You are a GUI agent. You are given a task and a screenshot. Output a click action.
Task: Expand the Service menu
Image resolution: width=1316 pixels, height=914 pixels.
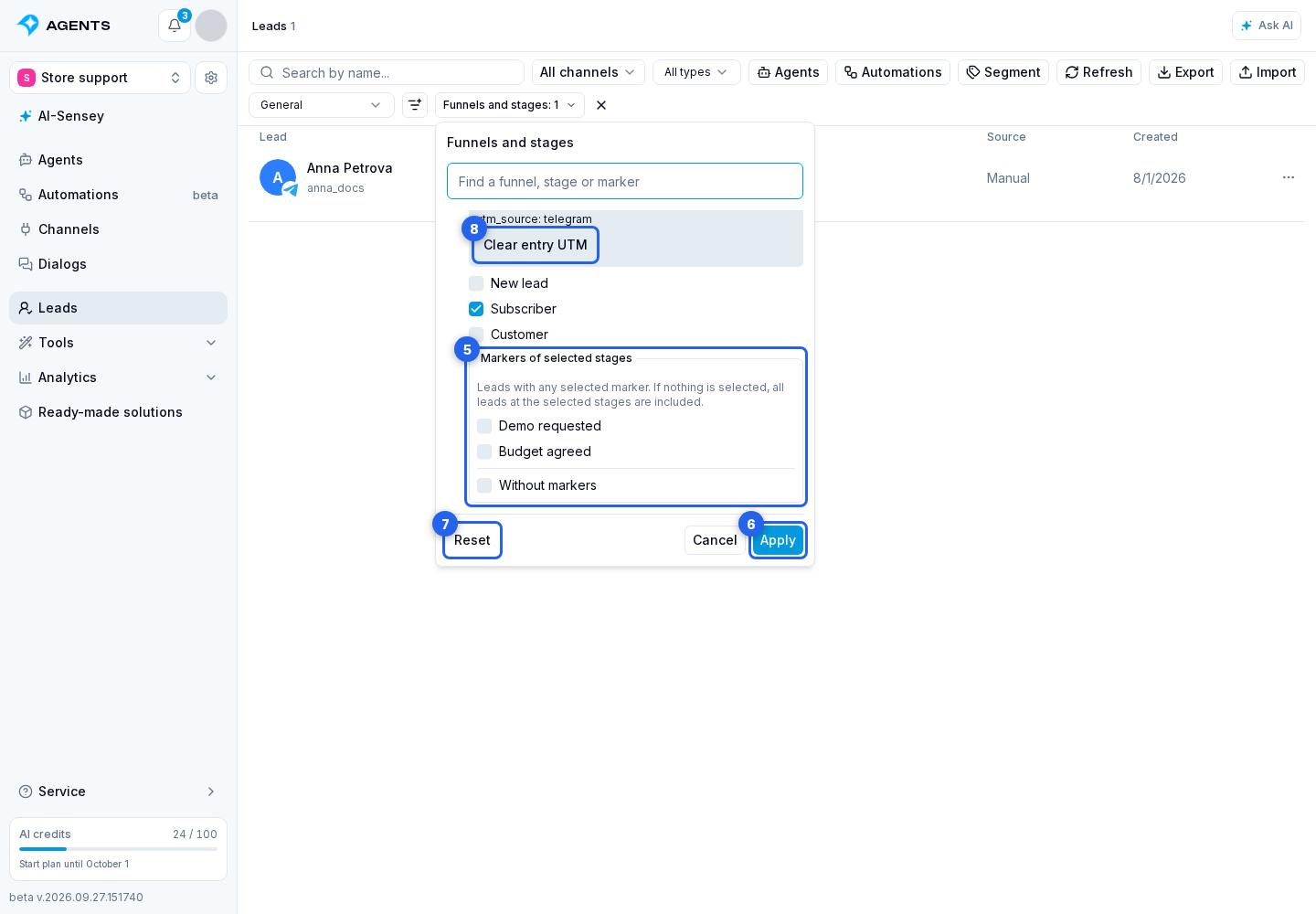pos(118,792)
